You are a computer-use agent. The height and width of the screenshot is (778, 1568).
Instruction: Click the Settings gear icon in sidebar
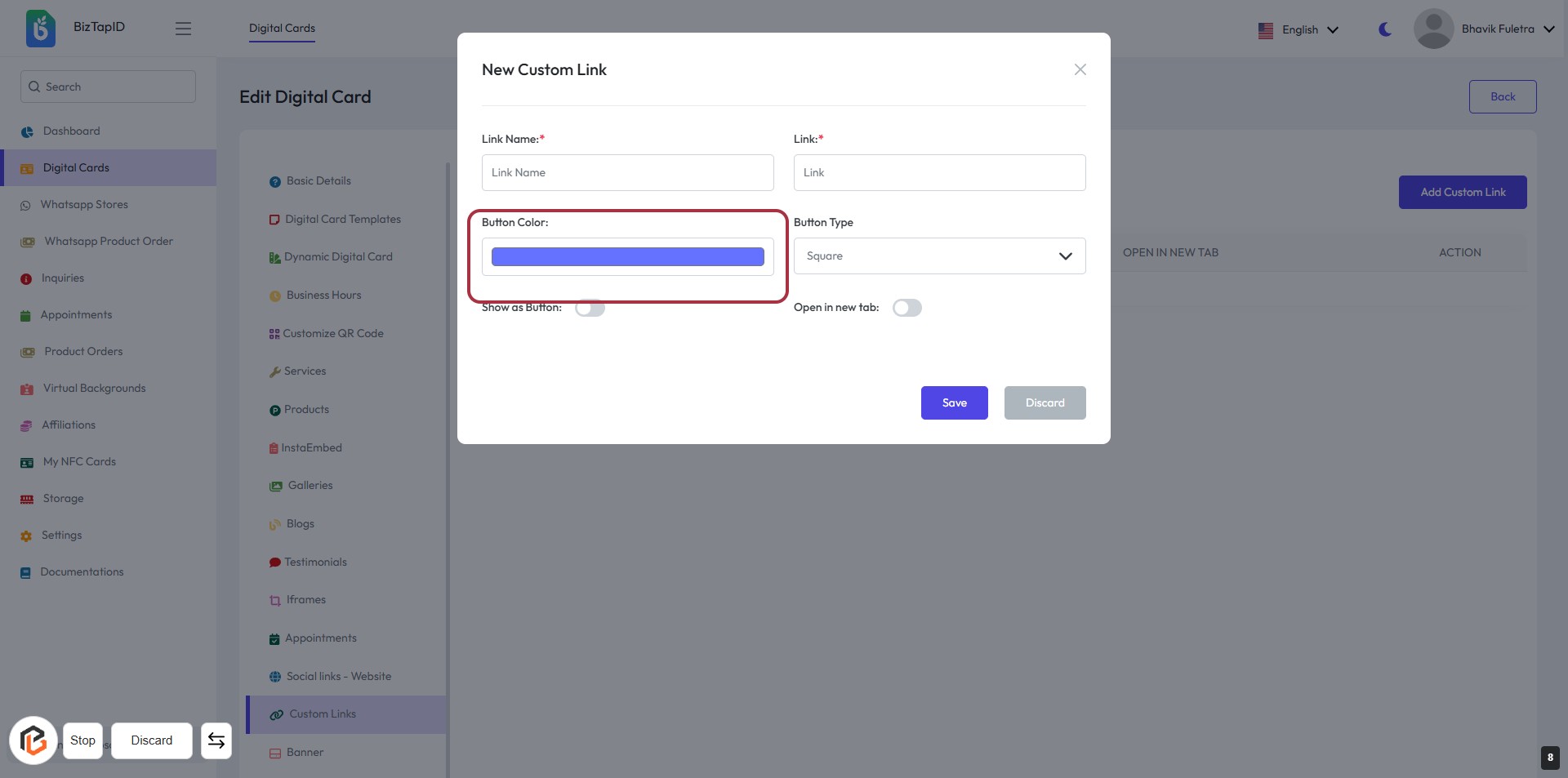click(26, 536)
